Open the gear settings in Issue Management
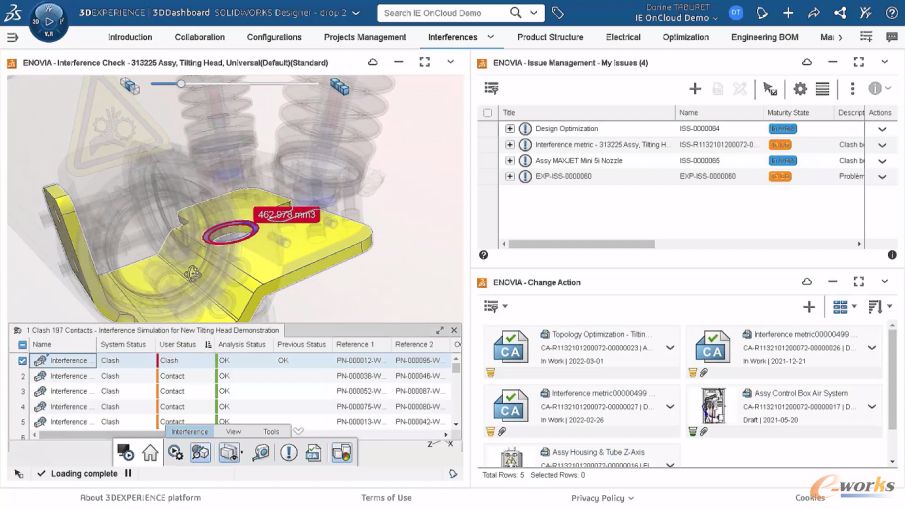905x509 pixels. tap(800, 88)
